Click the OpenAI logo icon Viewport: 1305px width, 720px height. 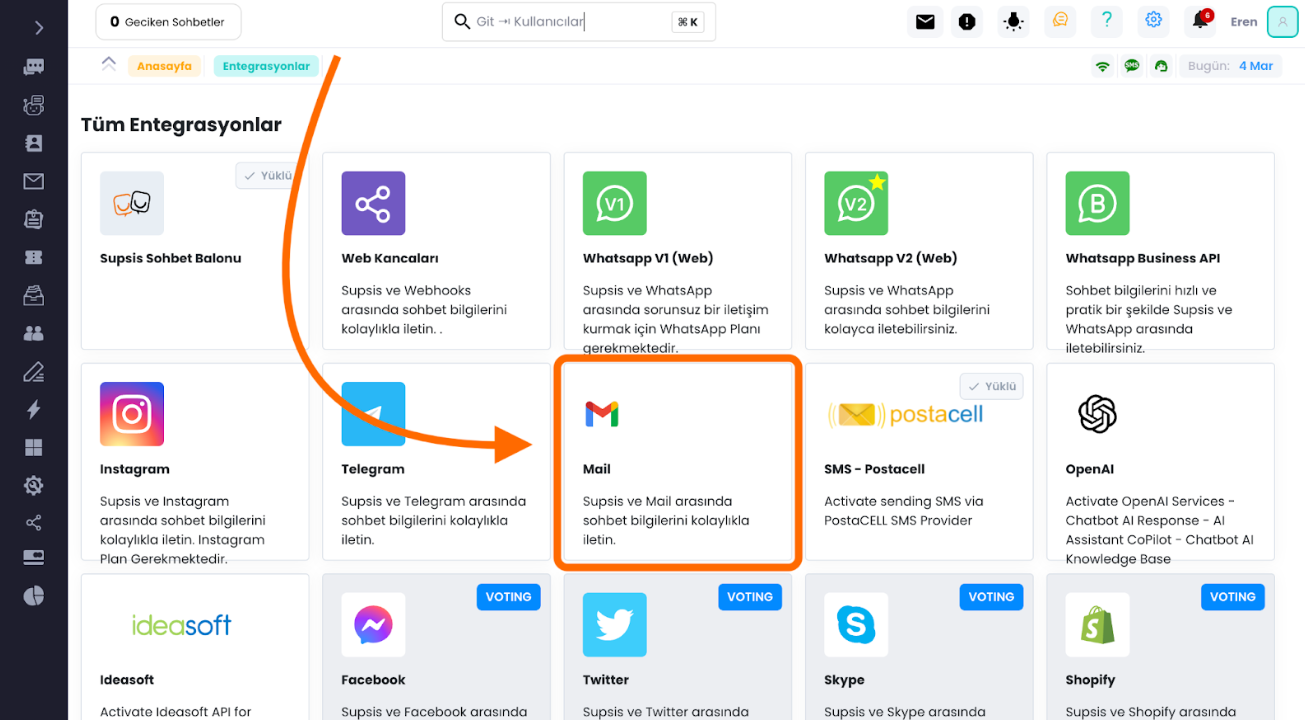pos(1097,414)
